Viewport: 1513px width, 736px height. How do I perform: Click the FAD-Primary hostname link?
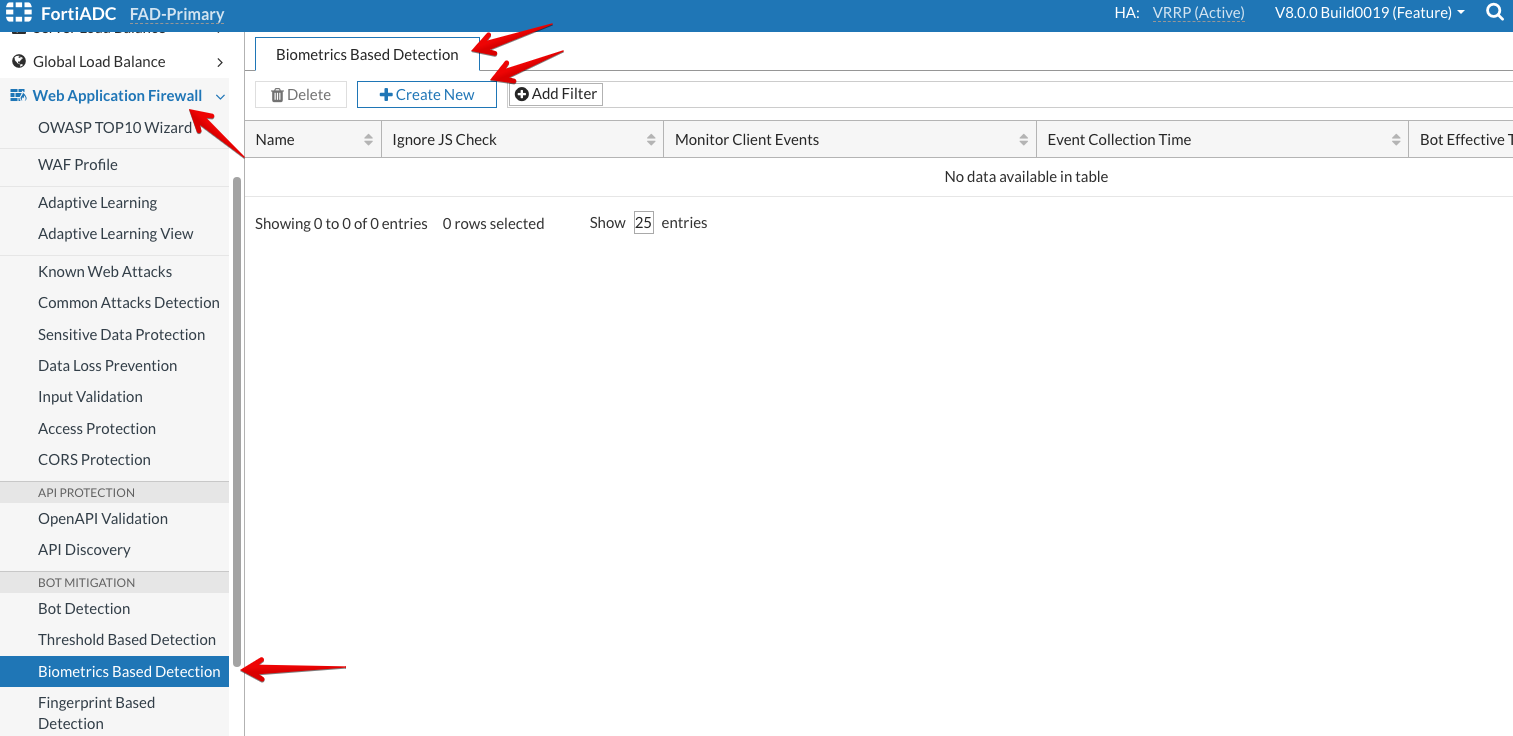(x=177, y=14)
